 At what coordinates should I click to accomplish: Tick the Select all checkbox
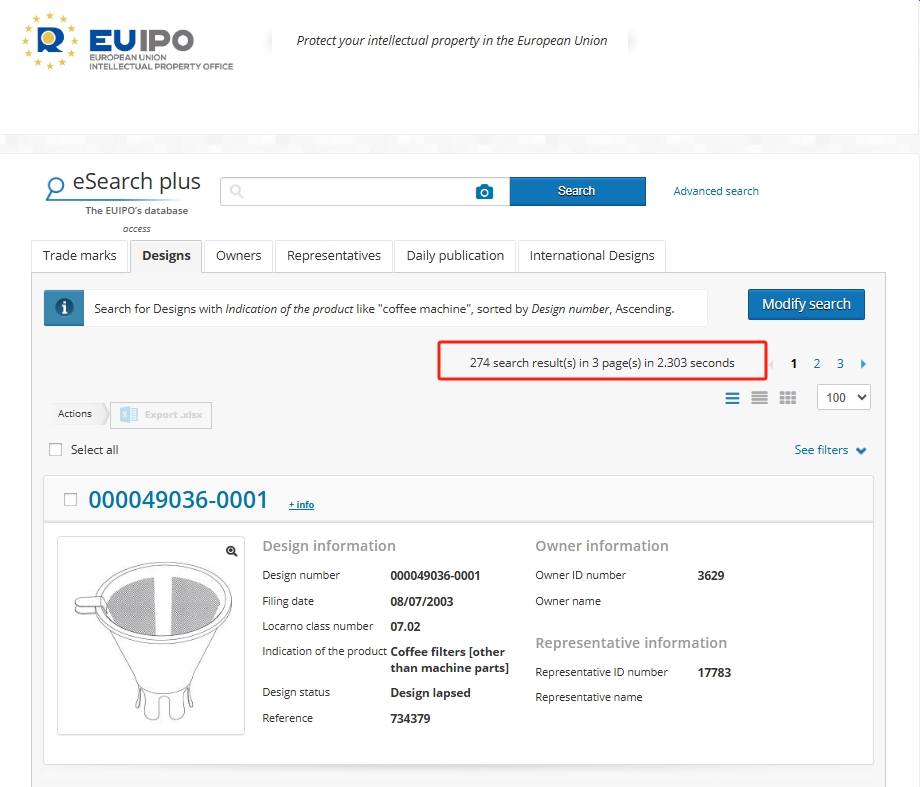pos(56,450)
